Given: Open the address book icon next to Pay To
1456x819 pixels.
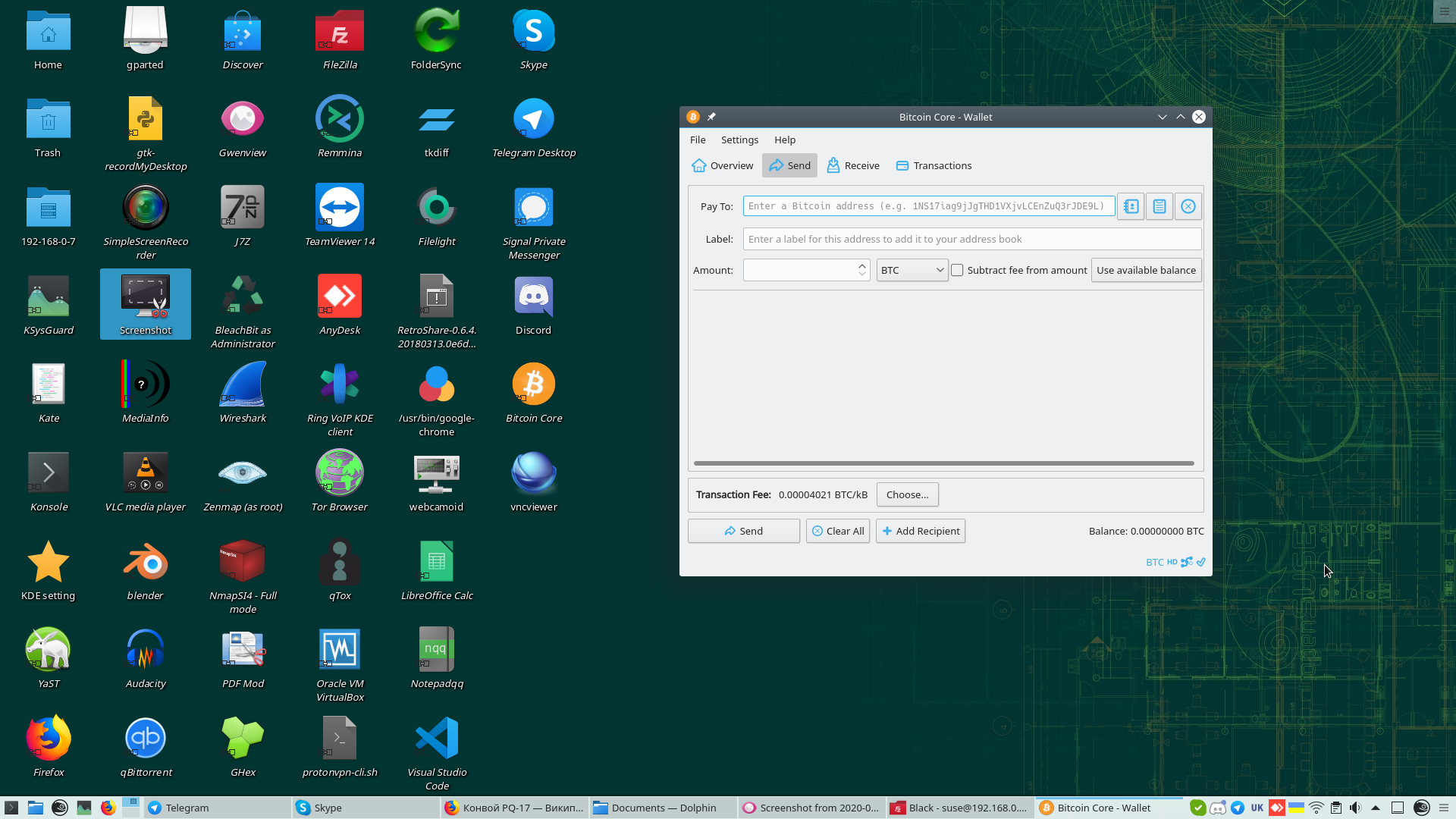Looking at the screenshot, I should click(x=1131, y=206).
